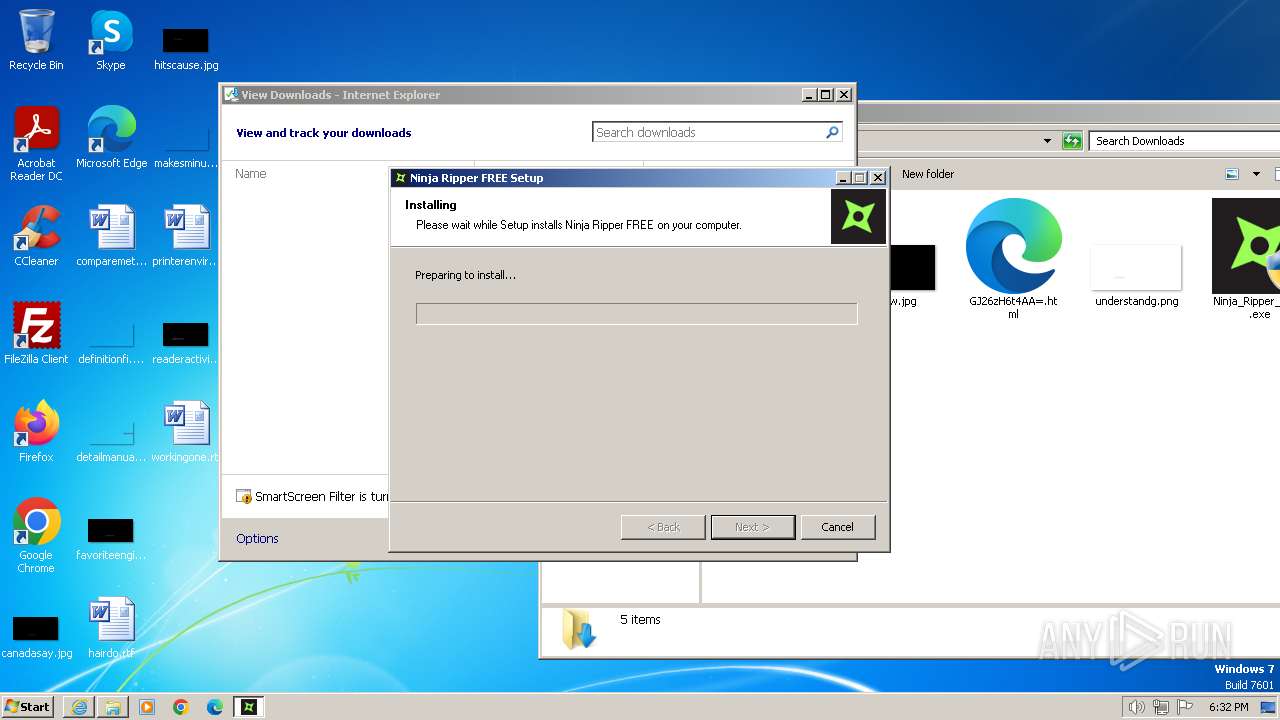Image resolution: width=1280 pixels, height=720 pixels.
Task: Select the workingone.rtf document
Action: pyautogui.click(x=186, y=431)
